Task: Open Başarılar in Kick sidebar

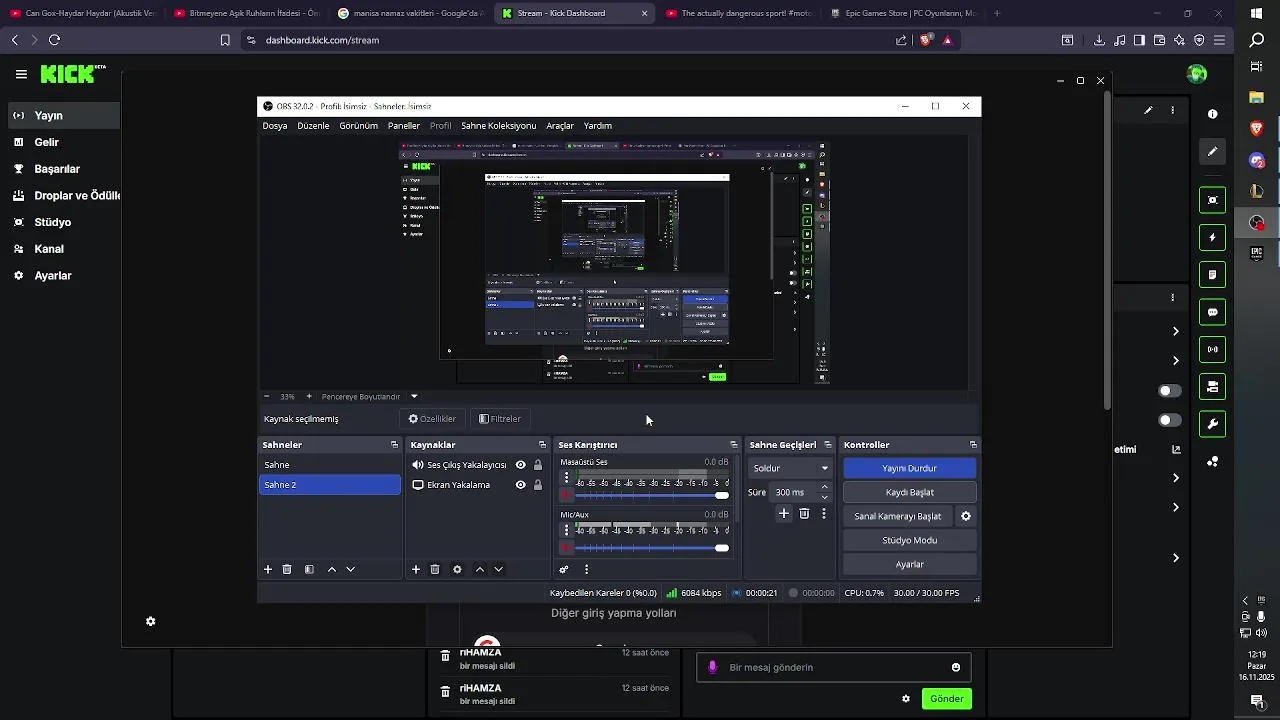Action: click(57, 169)
